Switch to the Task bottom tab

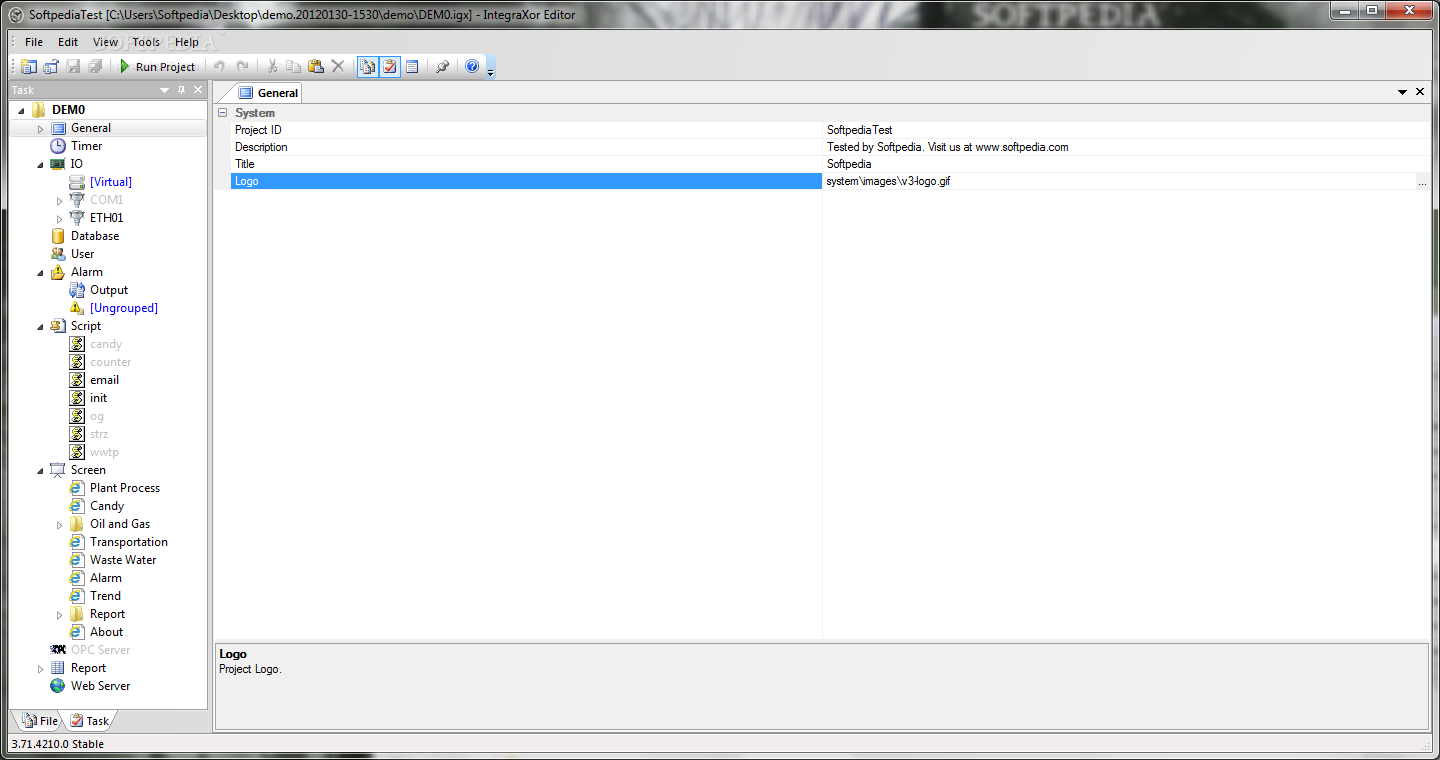[89, 720]
